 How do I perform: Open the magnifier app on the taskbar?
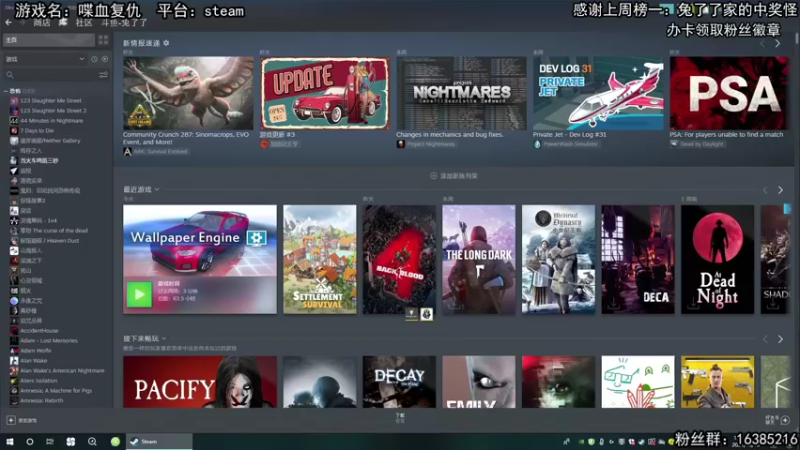coord(92,442)
